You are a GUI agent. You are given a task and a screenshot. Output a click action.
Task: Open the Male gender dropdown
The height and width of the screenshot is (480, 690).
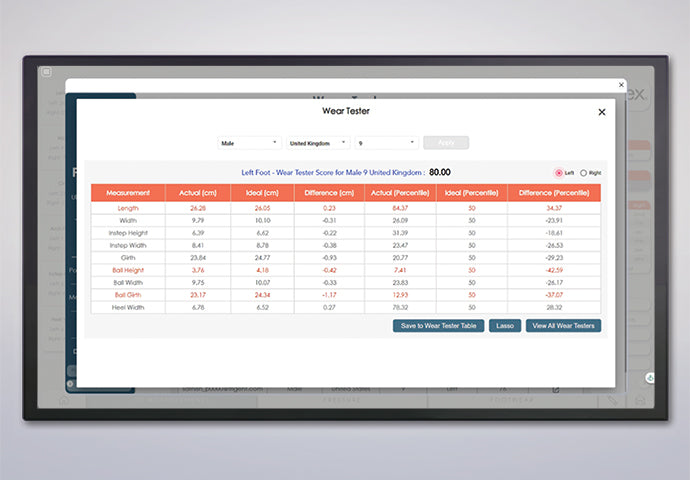[x=249, y=143]
